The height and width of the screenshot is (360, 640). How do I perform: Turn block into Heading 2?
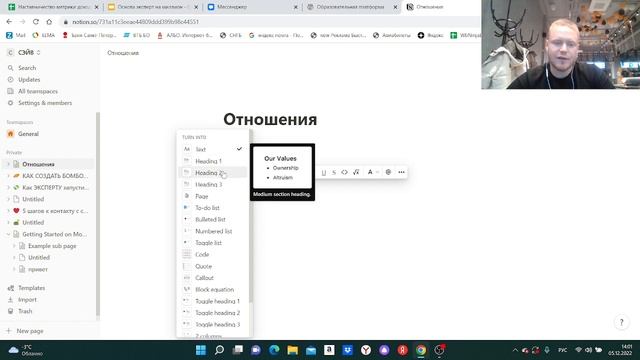pos(213,173)
